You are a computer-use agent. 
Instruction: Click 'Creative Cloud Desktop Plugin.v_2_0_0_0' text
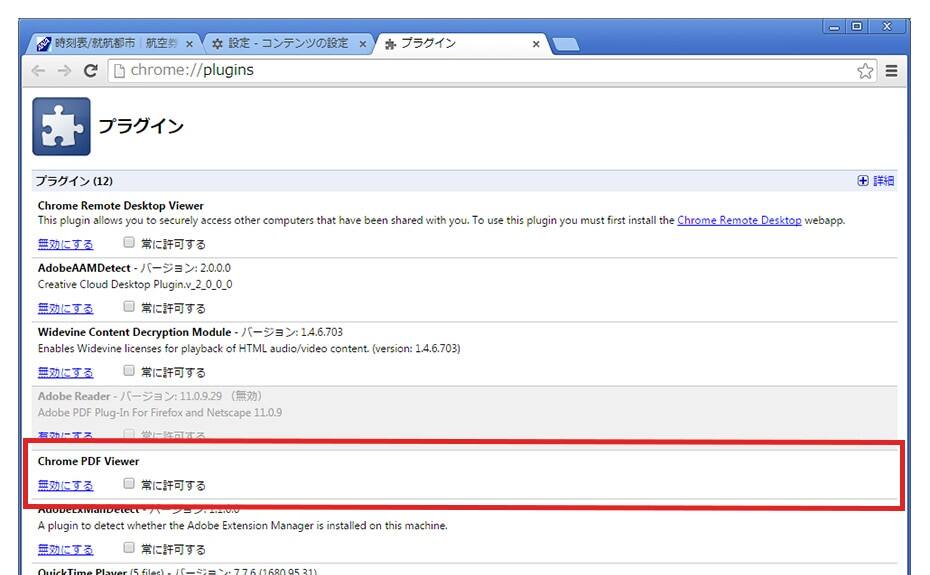coord(135,284)
